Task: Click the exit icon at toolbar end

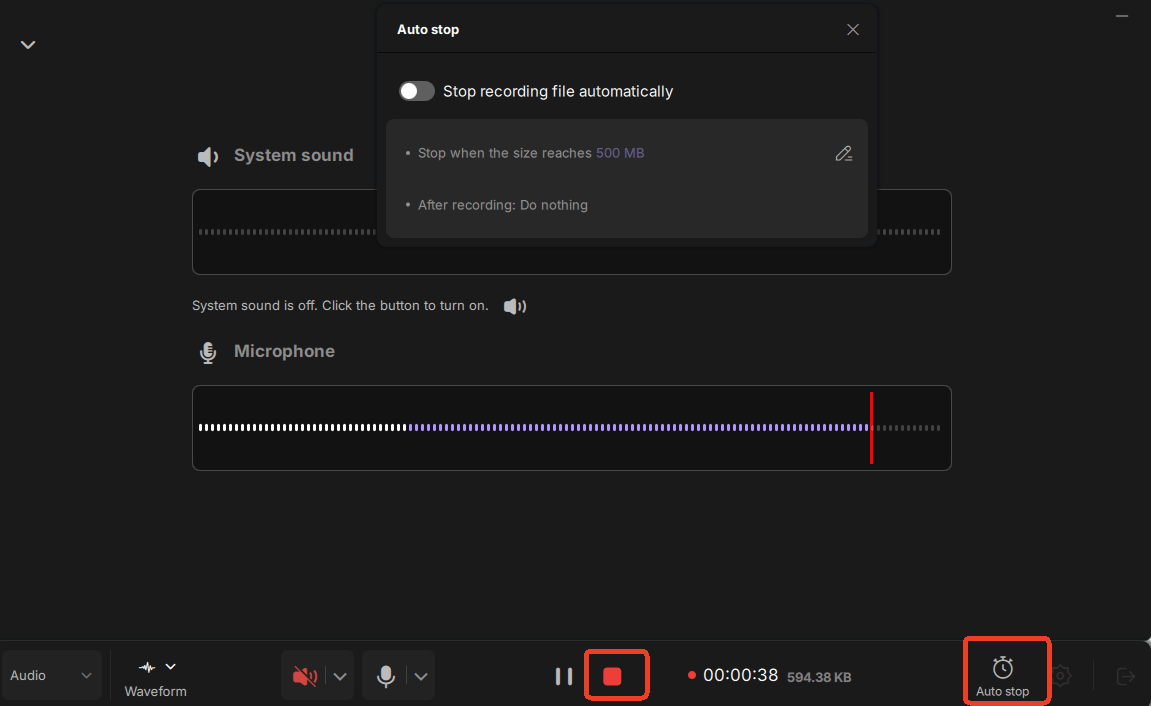Action: point(1125,676)
